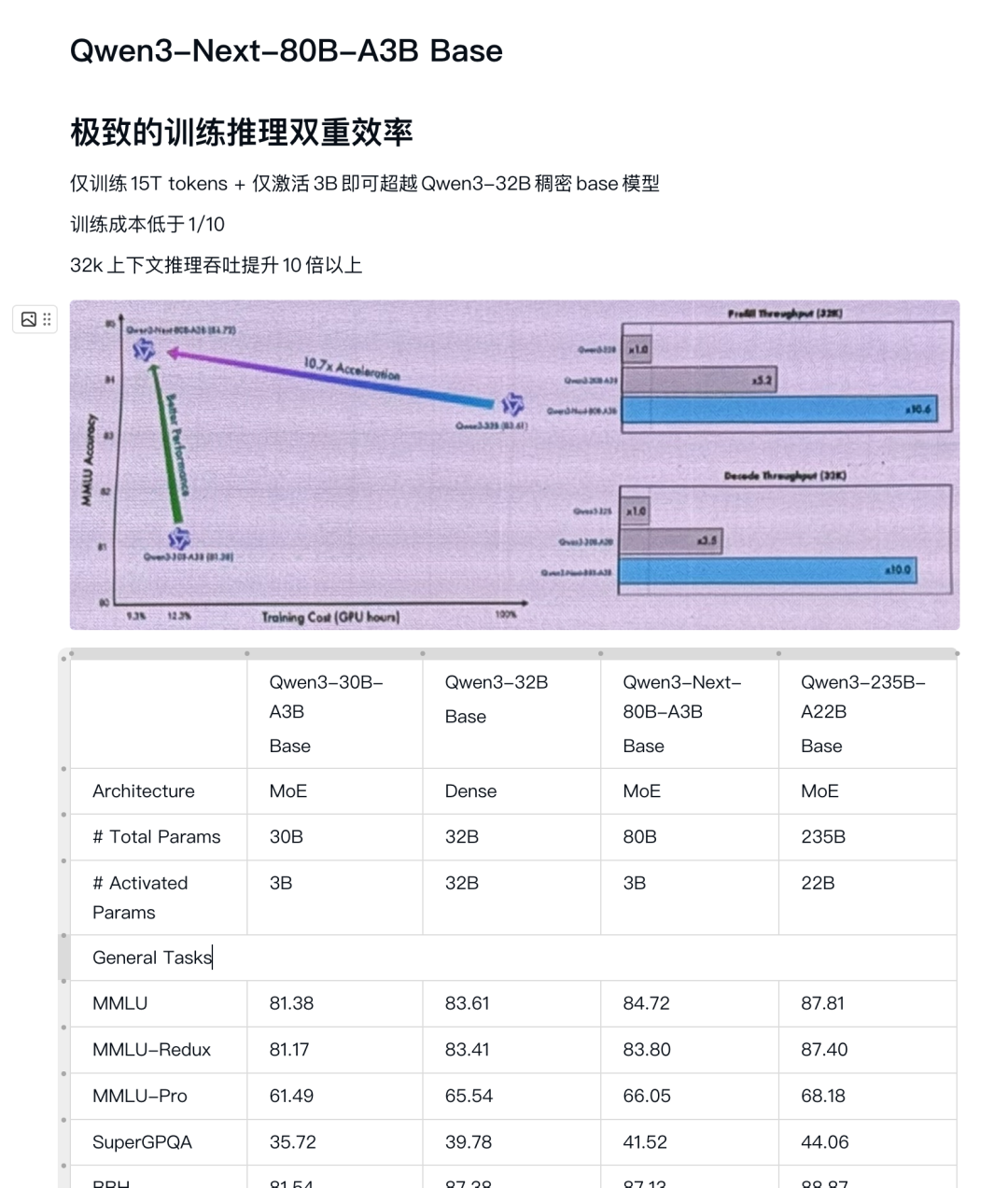The width and height of the screenshot is (1008, 1188).
Task: Click the six-dot drag handle next to the image
Action: (x=45, y=319)
